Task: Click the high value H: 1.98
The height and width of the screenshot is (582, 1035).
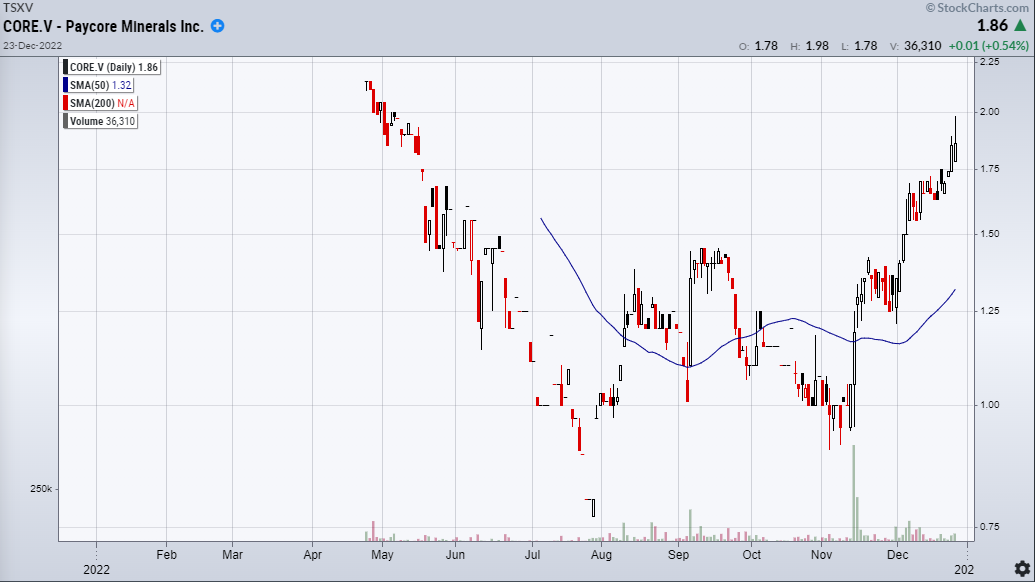Action: (809, 46)
